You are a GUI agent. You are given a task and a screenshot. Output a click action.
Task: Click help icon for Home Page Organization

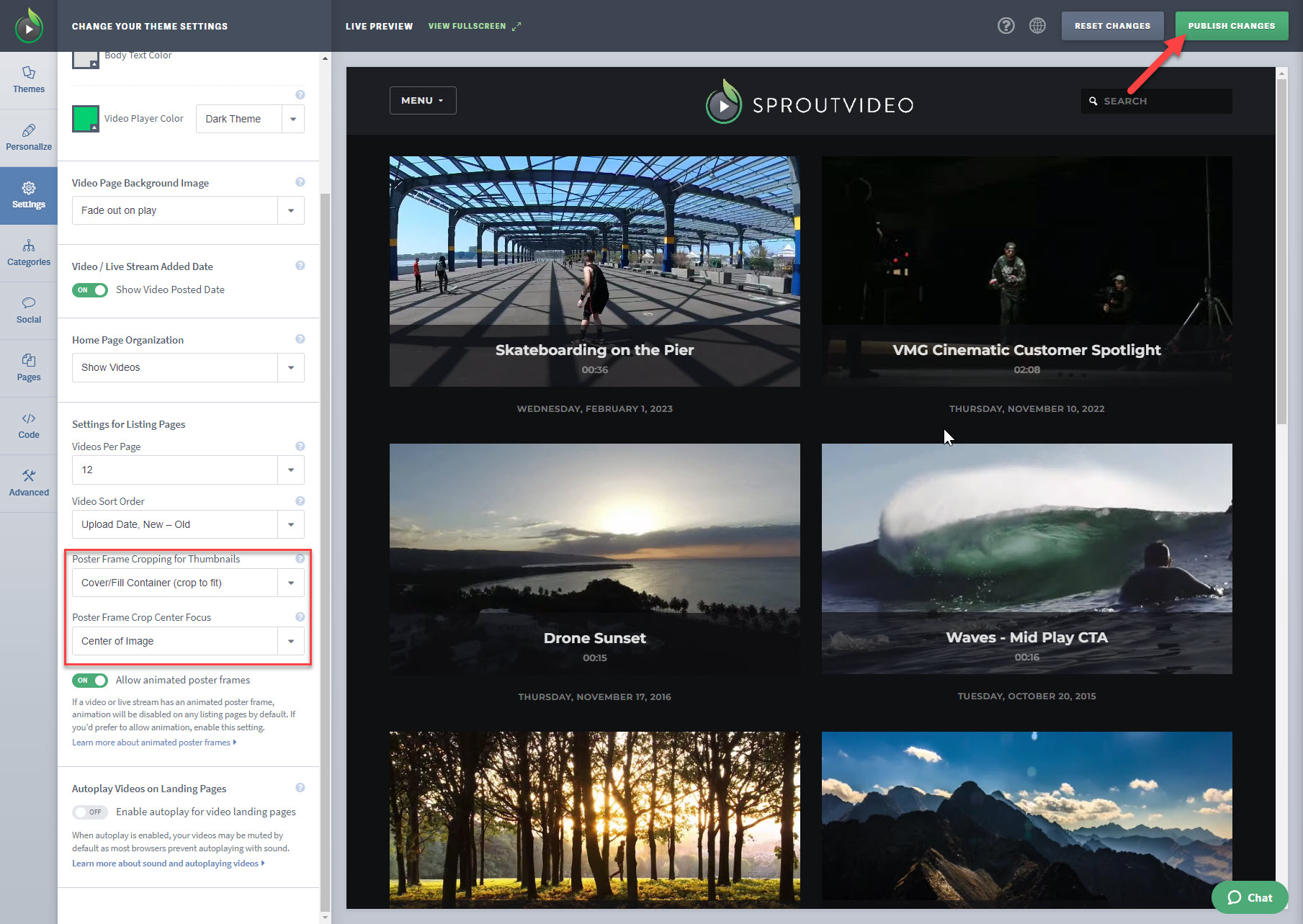pyautogui.click(x=300, y=339)
